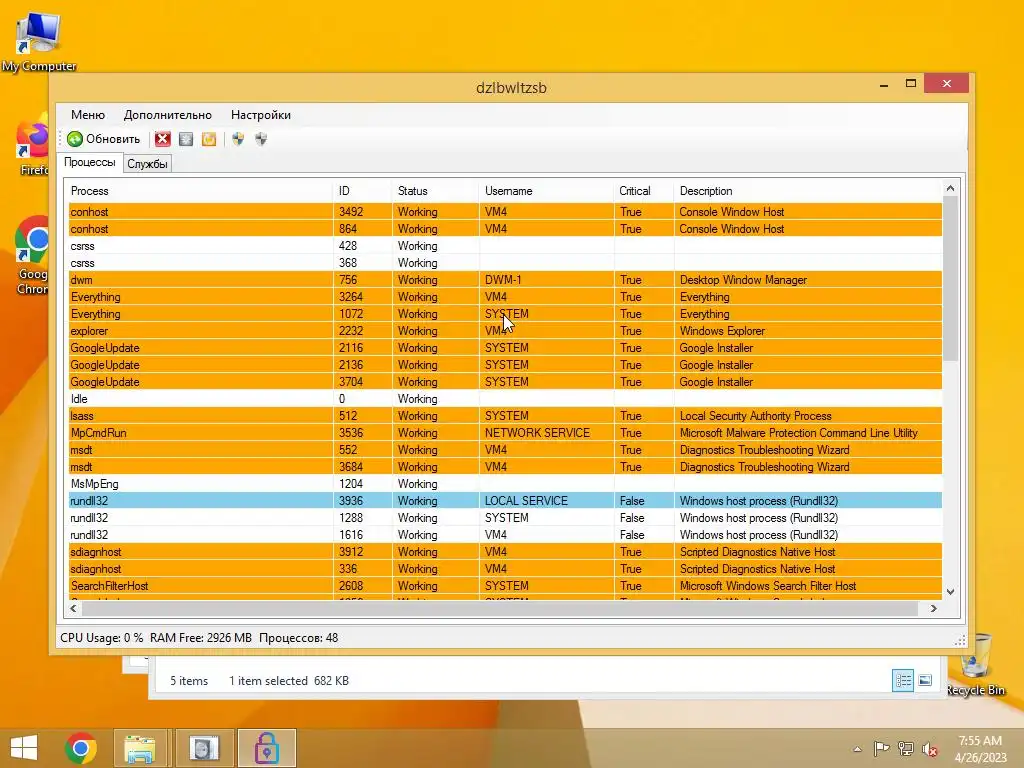This screenshot has height=768, width=1024.
Task: Click the Action Center flag tray icon
Action: tap(881, 748)
